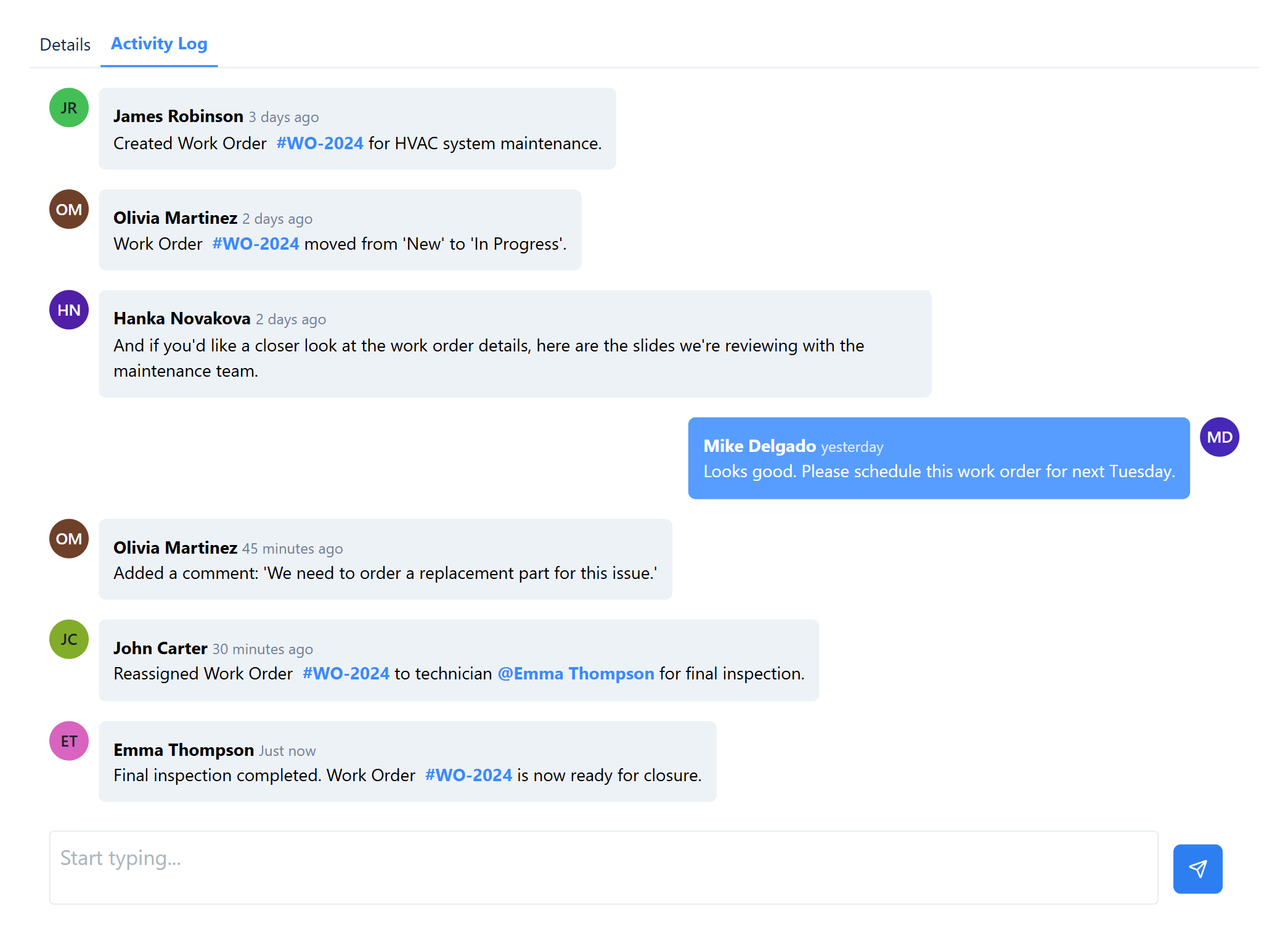Focus the 'Start typing...' message input

click(x=604, y=867)
